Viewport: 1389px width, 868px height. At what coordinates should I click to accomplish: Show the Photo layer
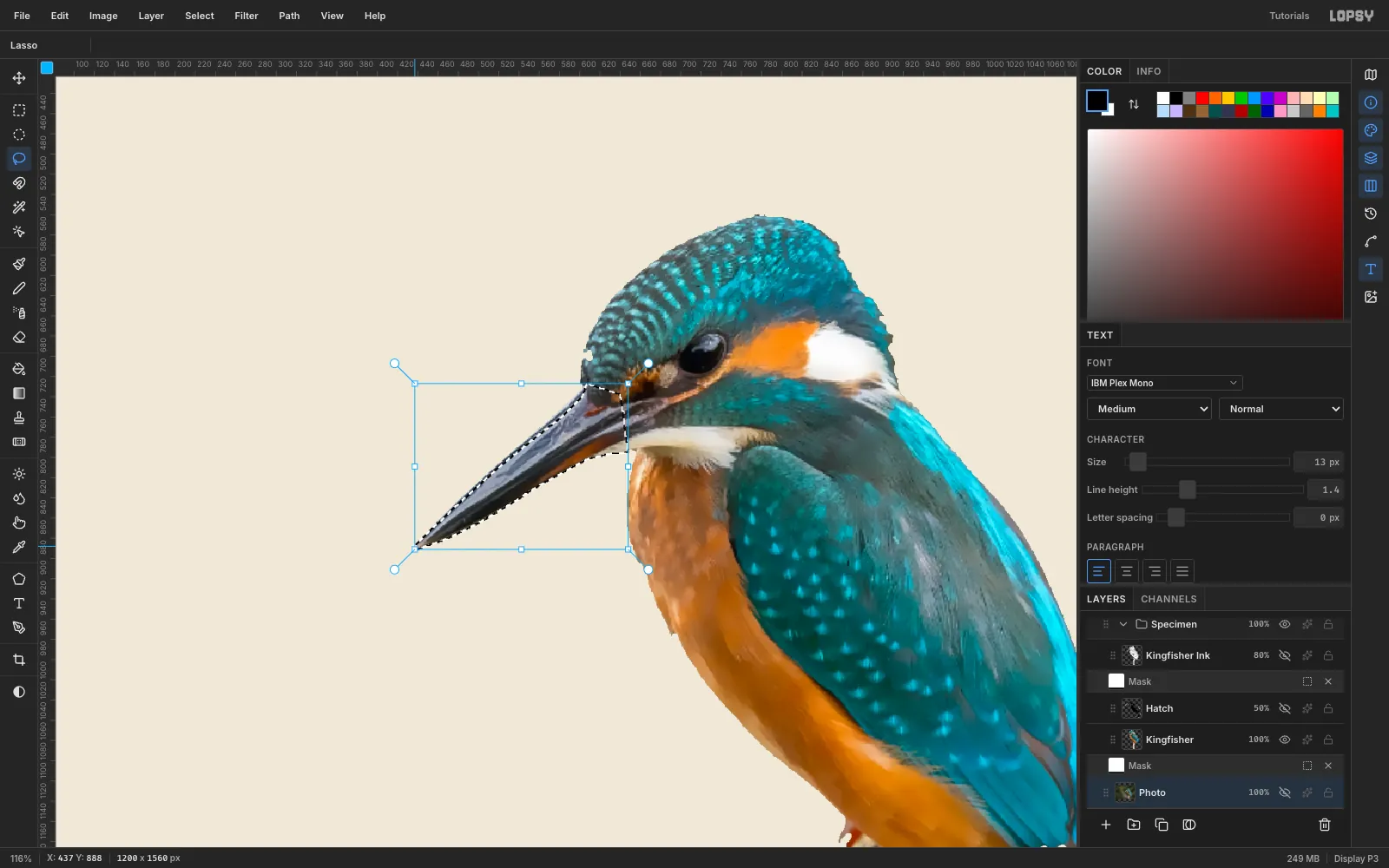1285,792
